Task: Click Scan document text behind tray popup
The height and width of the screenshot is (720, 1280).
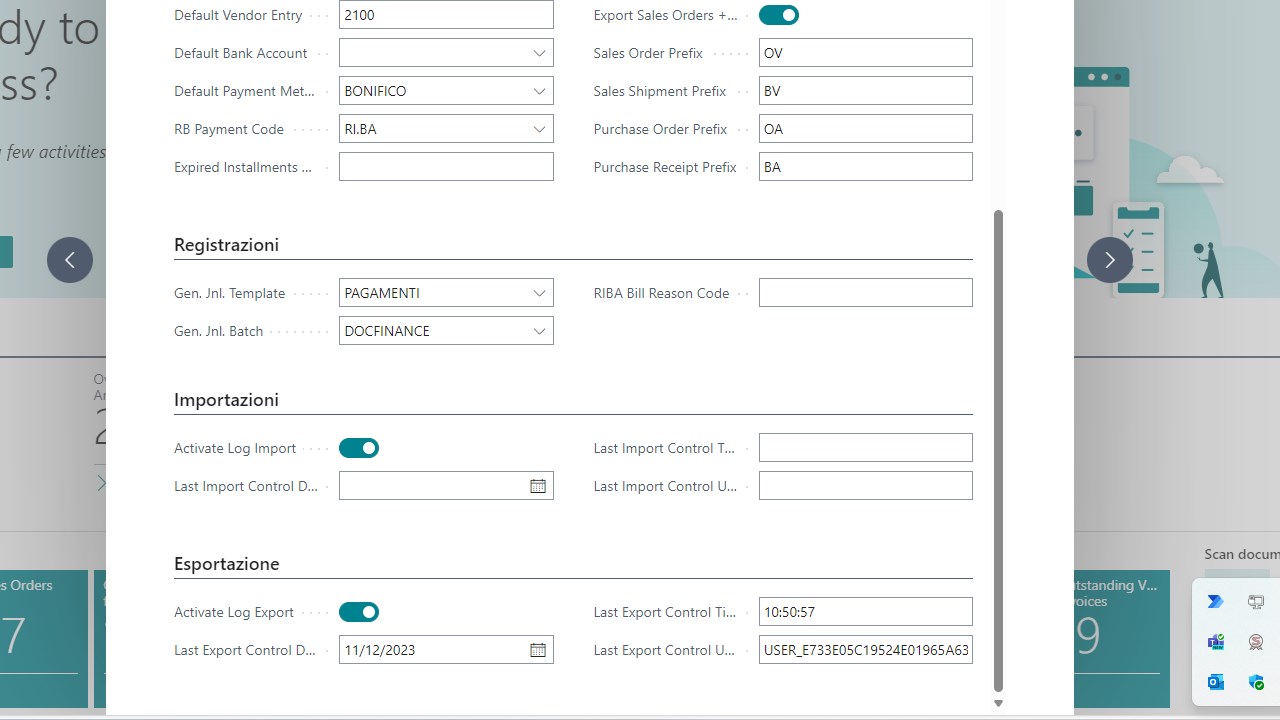Action: point(1241,554)
